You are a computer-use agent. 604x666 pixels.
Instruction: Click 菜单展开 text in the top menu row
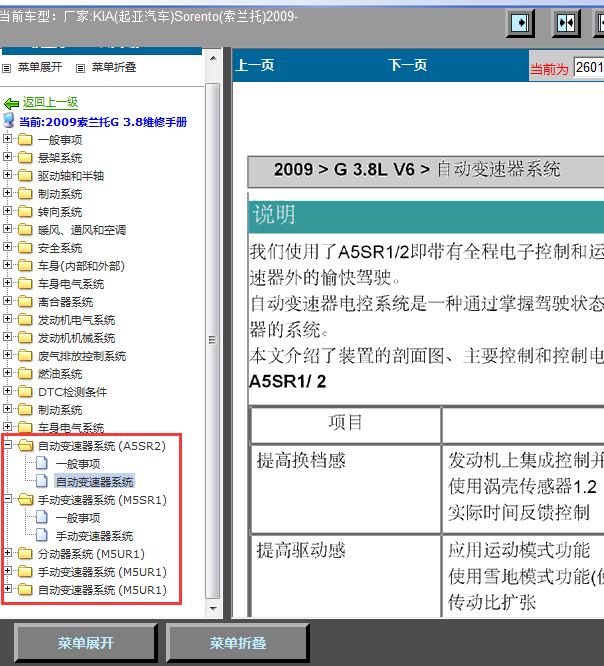pos(40,67)
